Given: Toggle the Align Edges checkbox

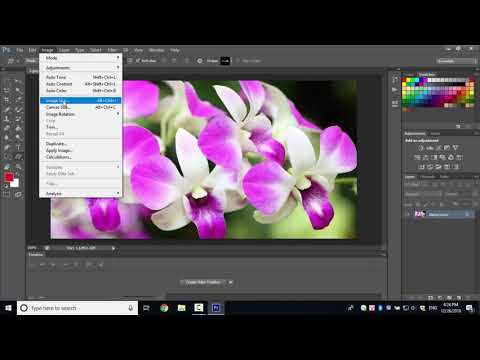Looking at the screenshot, I should pos(238,61).
